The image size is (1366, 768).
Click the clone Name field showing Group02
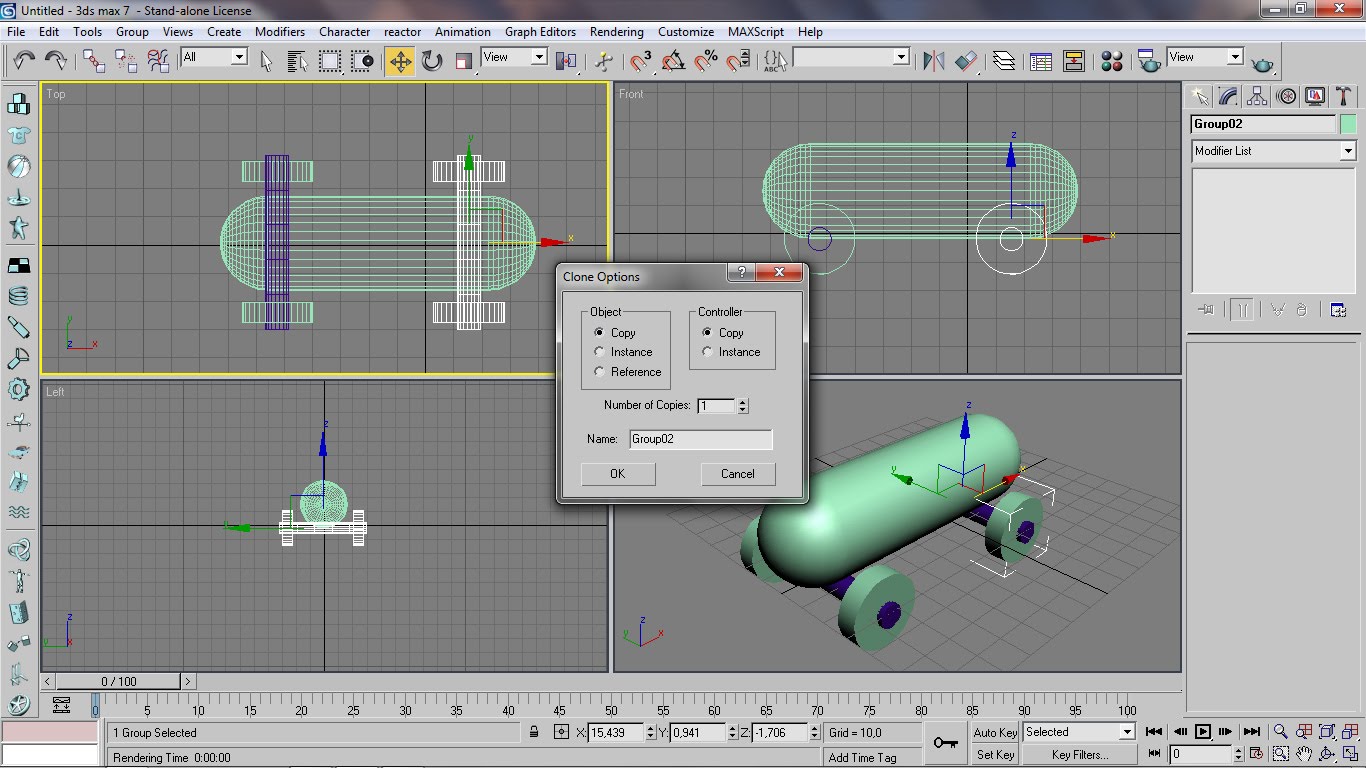[700, 439]
